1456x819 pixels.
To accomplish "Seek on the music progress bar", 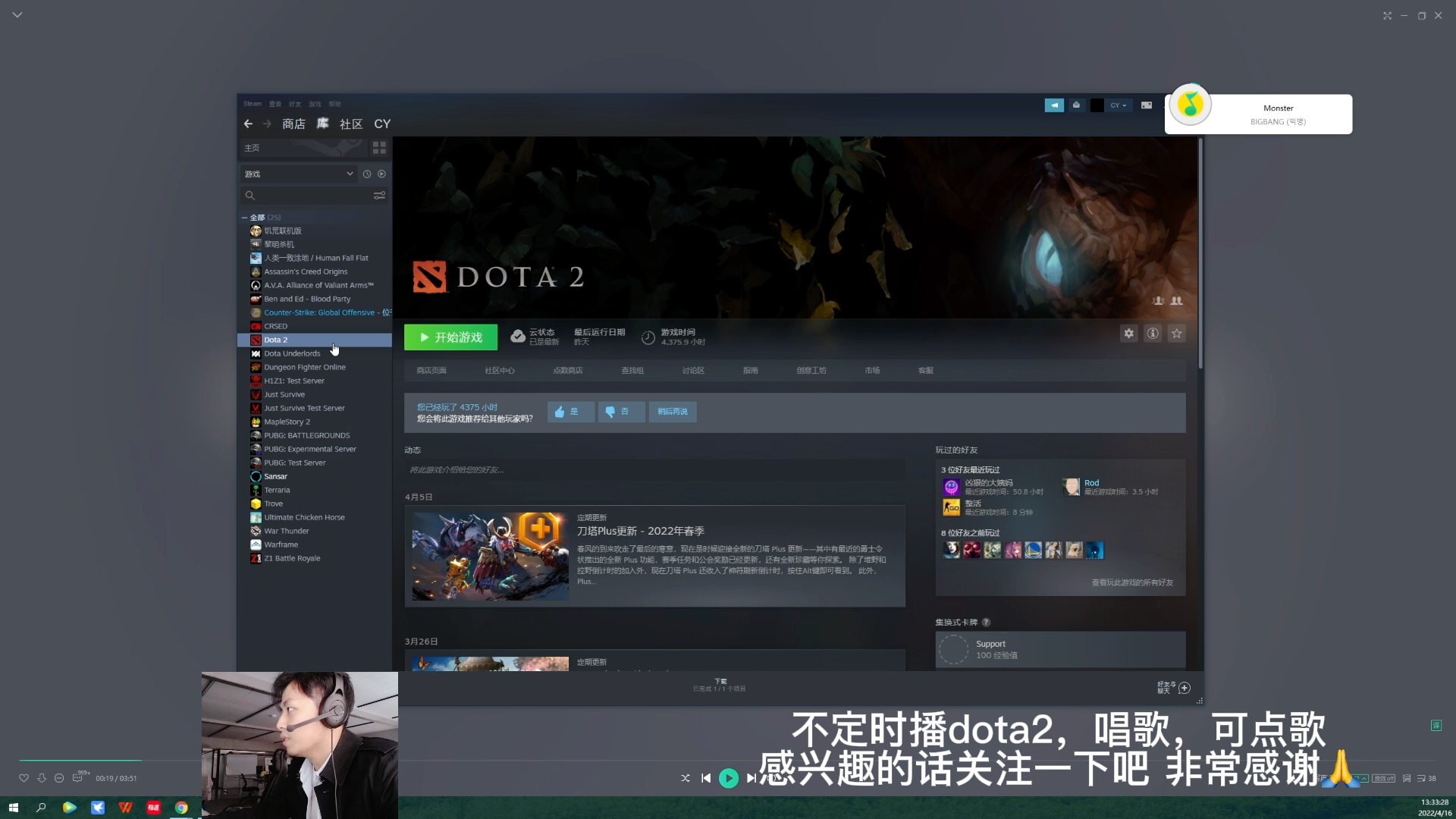I will 728,760.
